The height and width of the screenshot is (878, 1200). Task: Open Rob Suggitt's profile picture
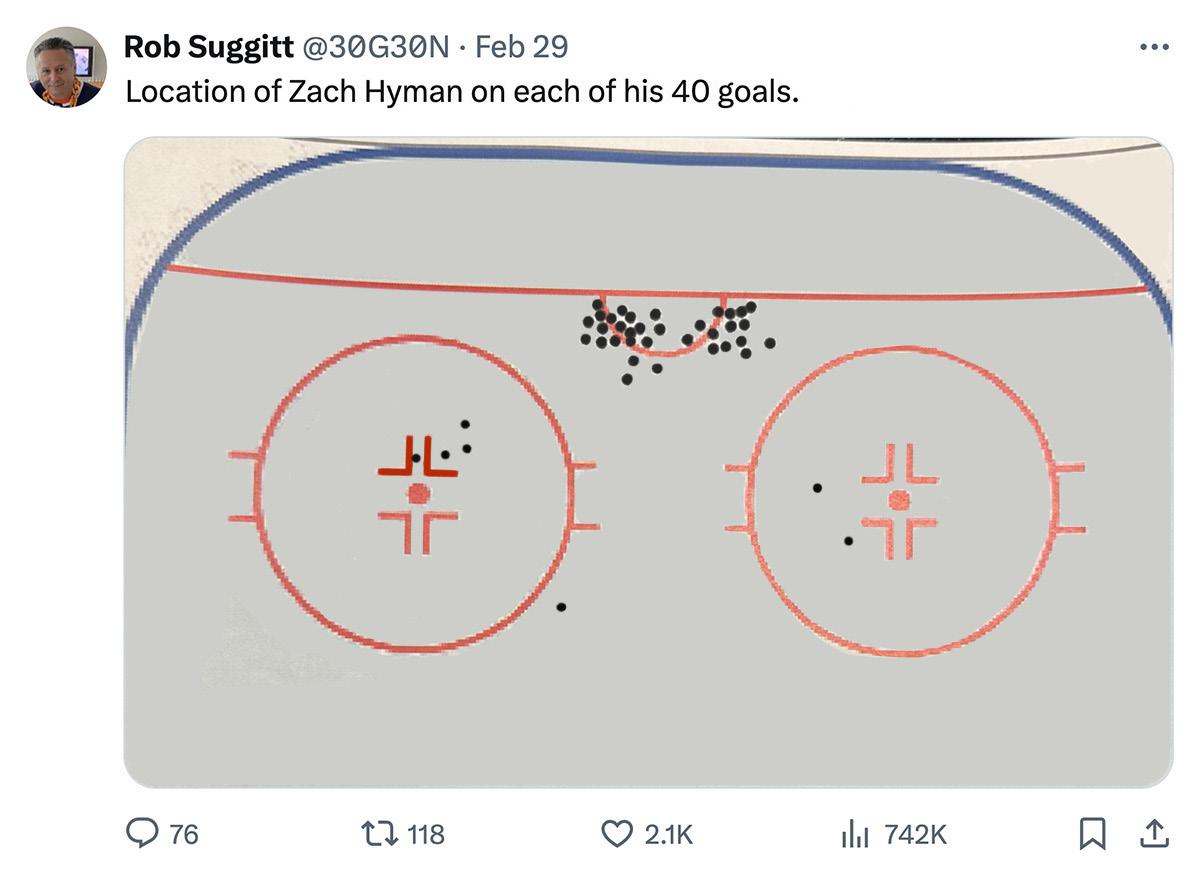click(66, 67)
